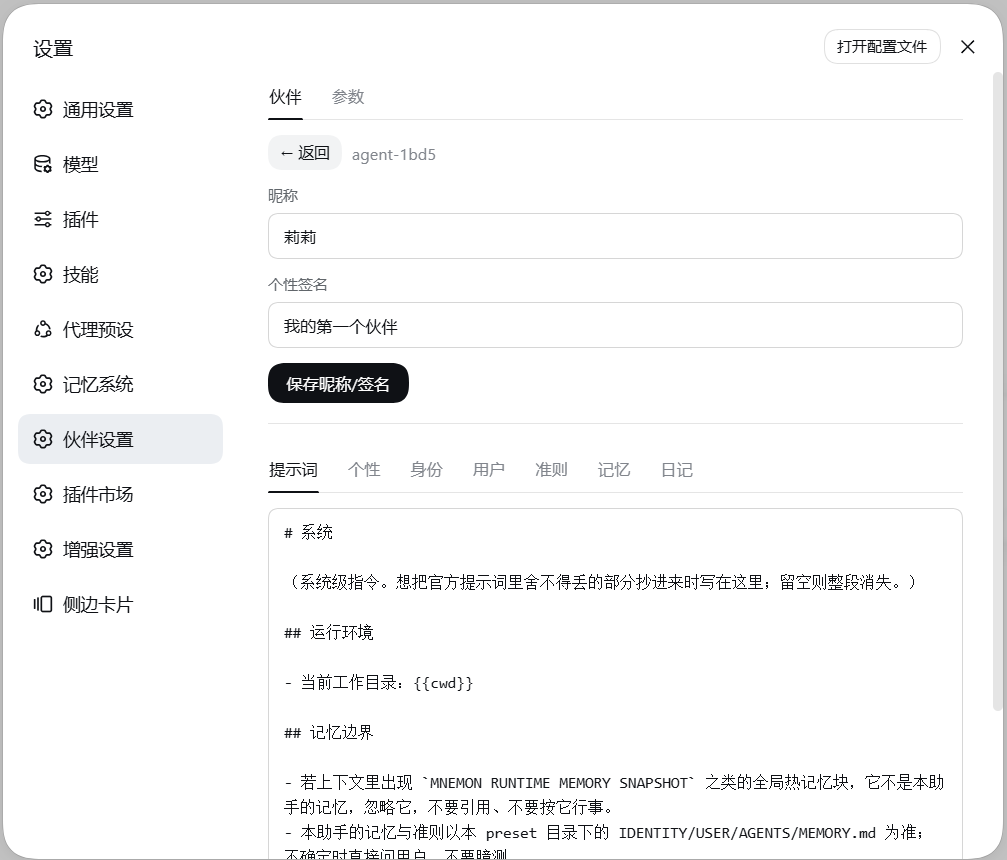
Task: Select the 记忆 tab
Action: [x=614, y=470]
